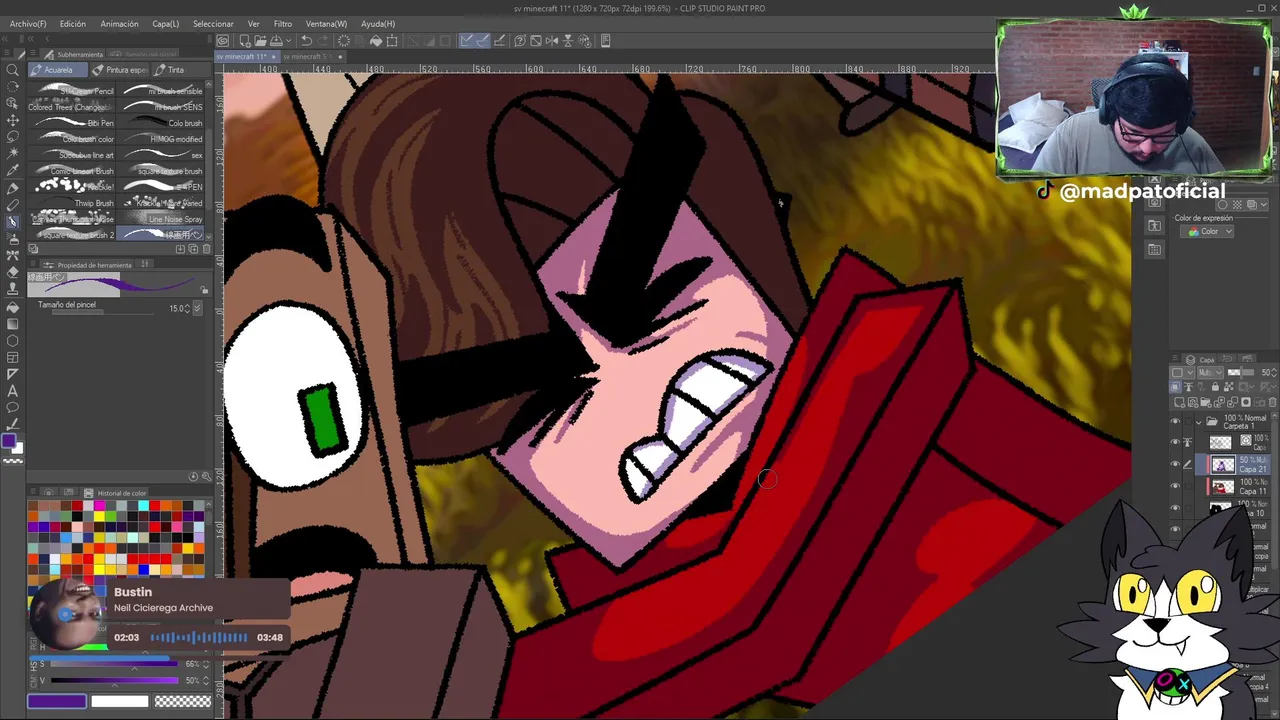Select the Pencil tool

click(13, 205)
